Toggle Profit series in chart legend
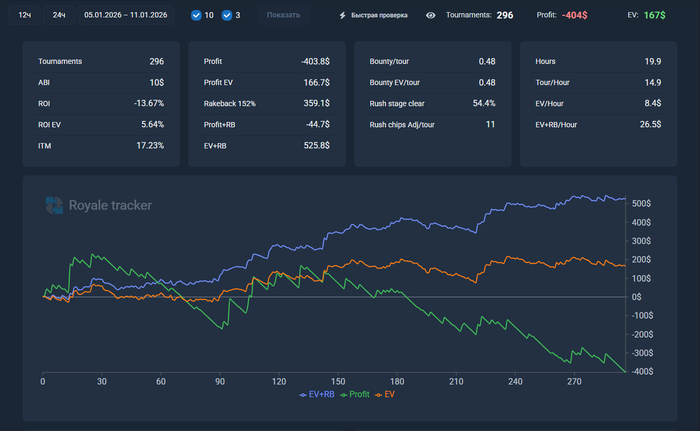The width and height of the screenshot is (700, 431). point(355,394)
